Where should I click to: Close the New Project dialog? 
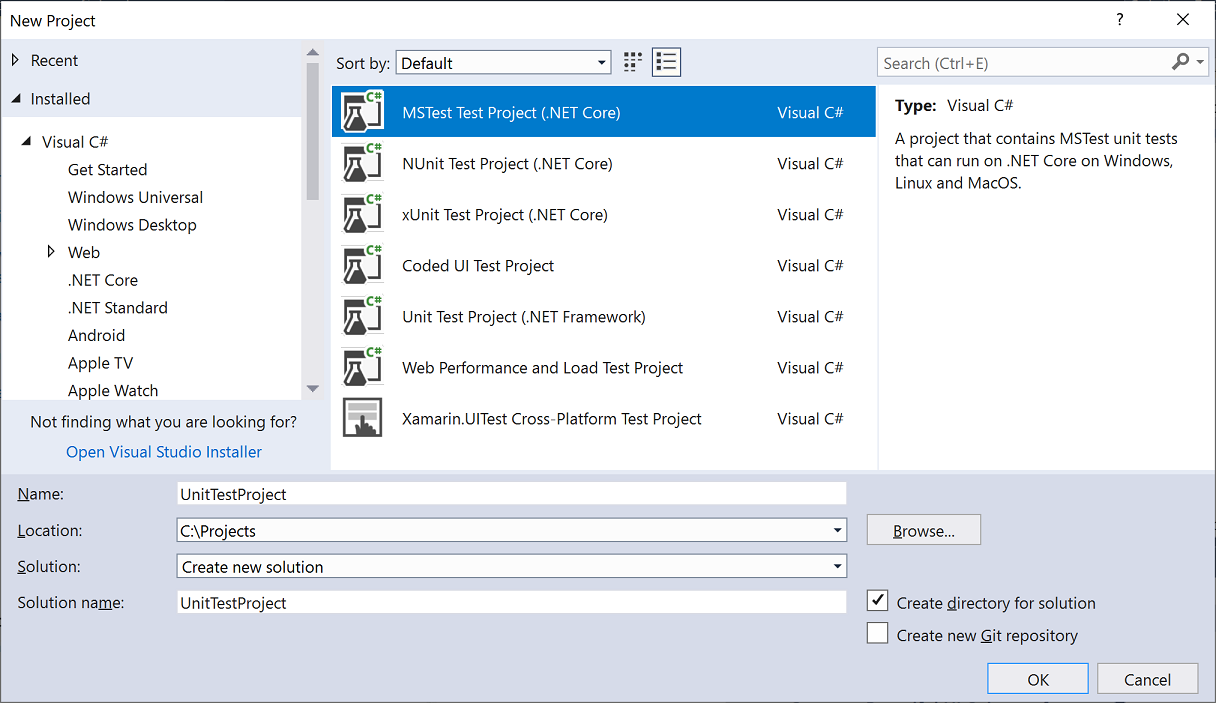tap(1184, 20)
